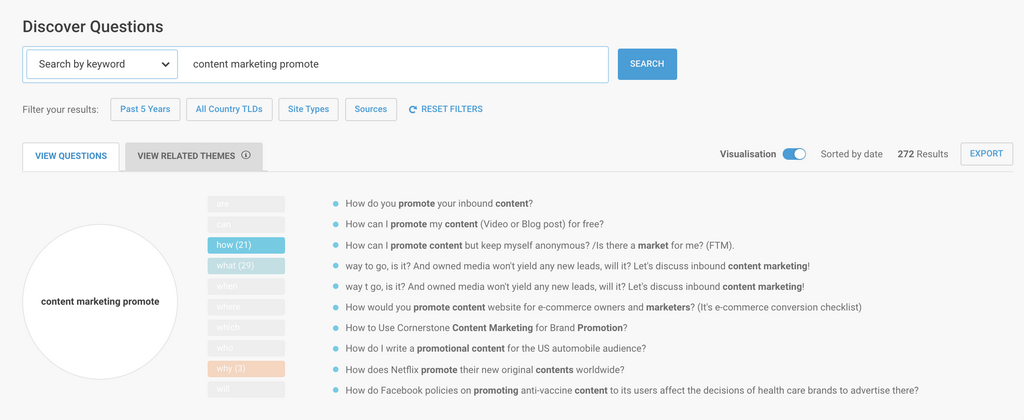The width and height of the screenshot is (1024, 420).
Task: Select the 'what (29)' question category
Action: (246, 266)
